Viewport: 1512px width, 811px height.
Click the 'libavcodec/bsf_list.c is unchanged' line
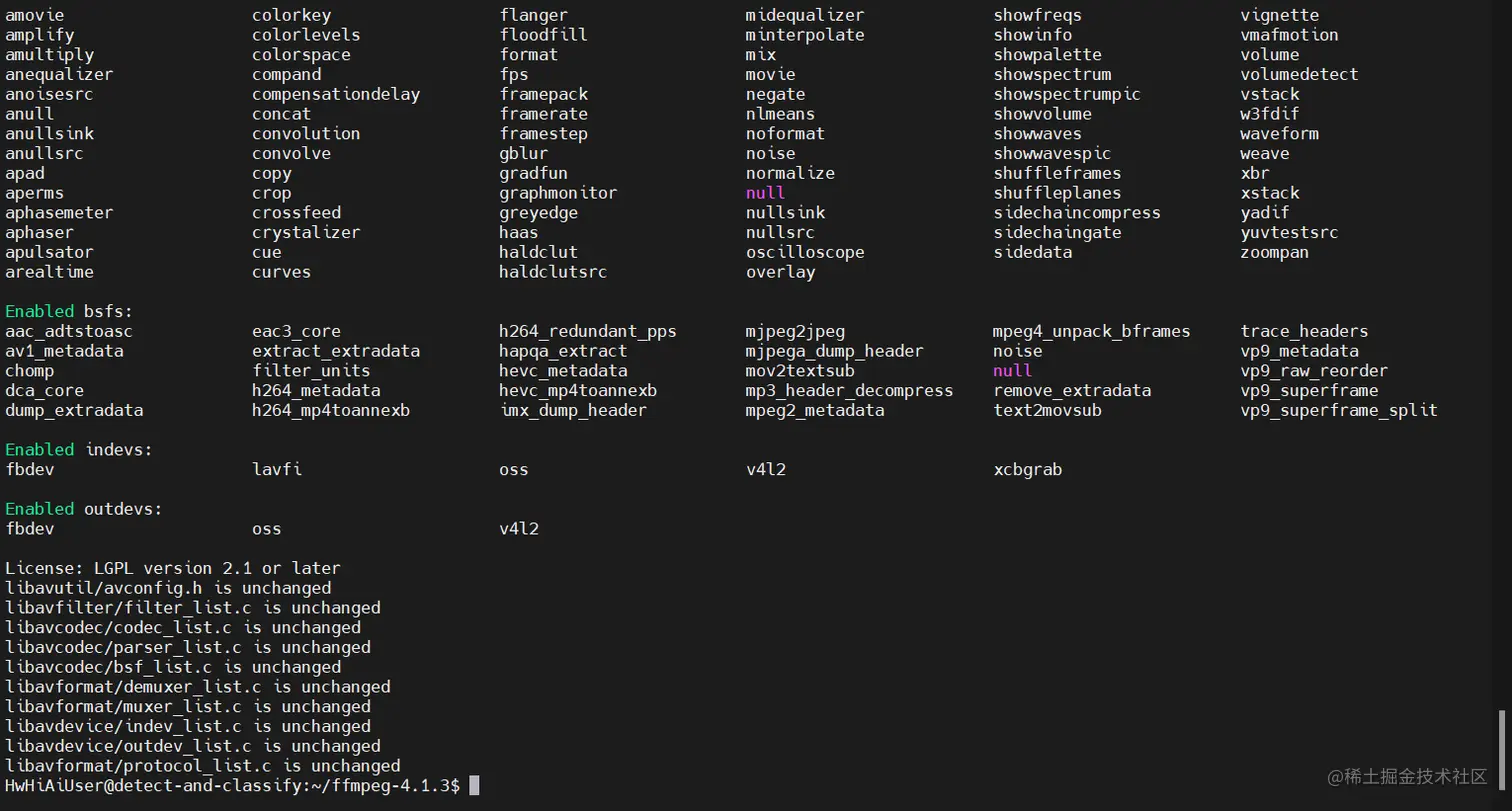coord(173,667)
